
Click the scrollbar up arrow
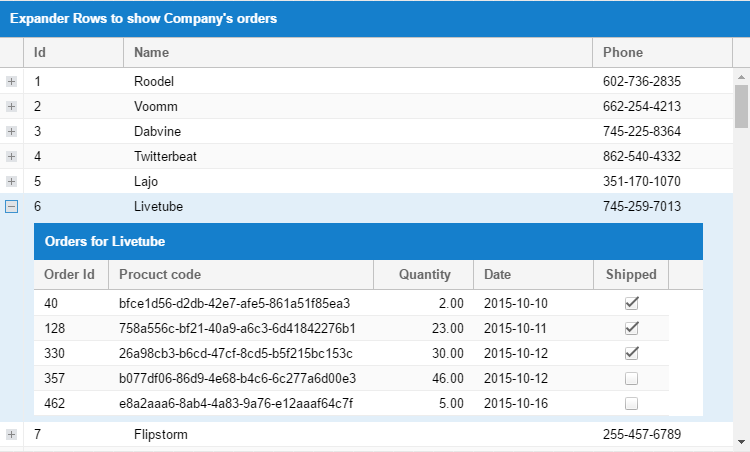tap(741, 77)
